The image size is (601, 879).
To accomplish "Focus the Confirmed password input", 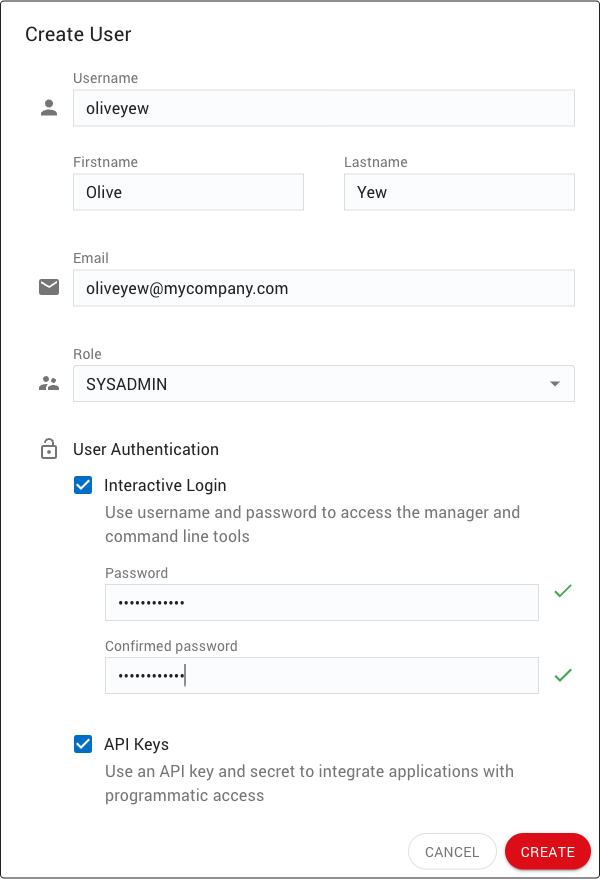I will tap(321, 676).
